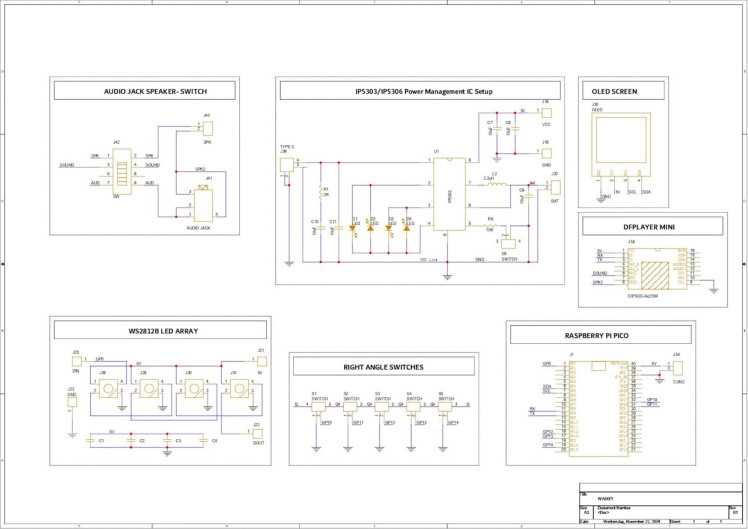Click the OLED screen component symbol
This screenshot has width=748, height=529.
click(621, 145)
